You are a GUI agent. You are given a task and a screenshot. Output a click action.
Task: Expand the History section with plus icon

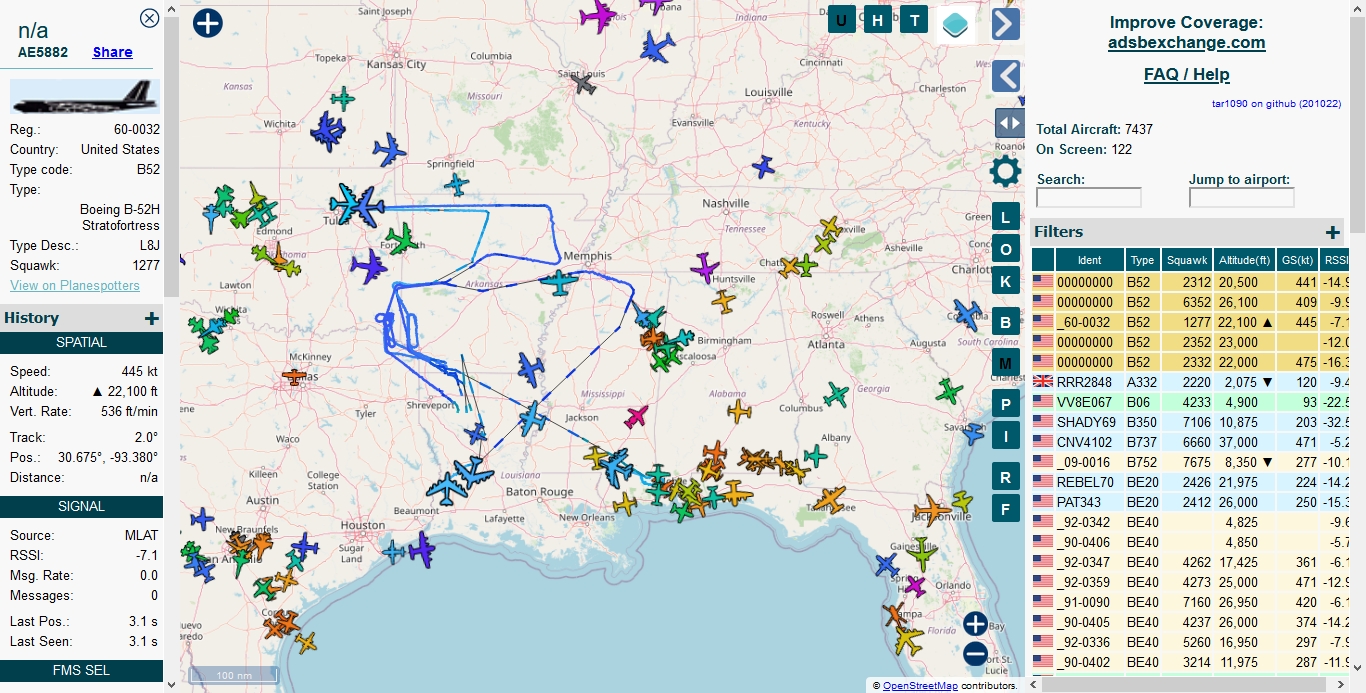151,318
